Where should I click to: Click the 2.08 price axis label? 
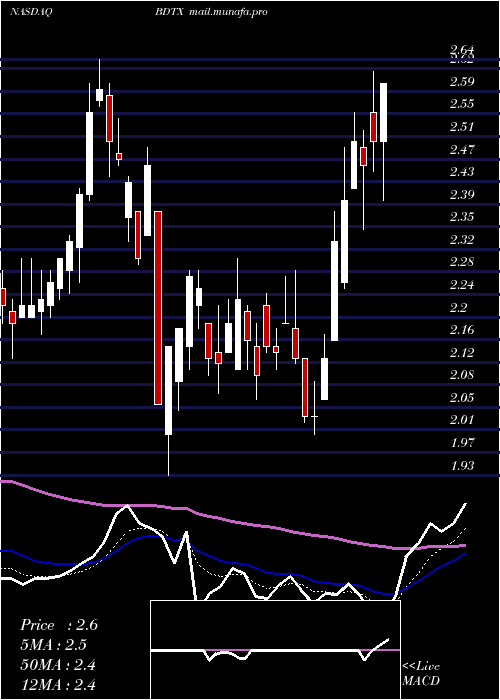click(462, 375)
